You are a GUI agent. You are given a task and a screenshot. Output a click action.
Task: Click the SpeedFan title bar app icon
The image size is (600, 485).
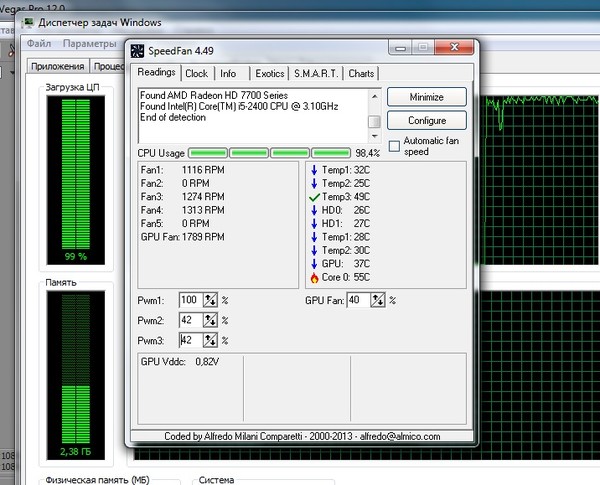pyautogui.click(x=136, y=50)
